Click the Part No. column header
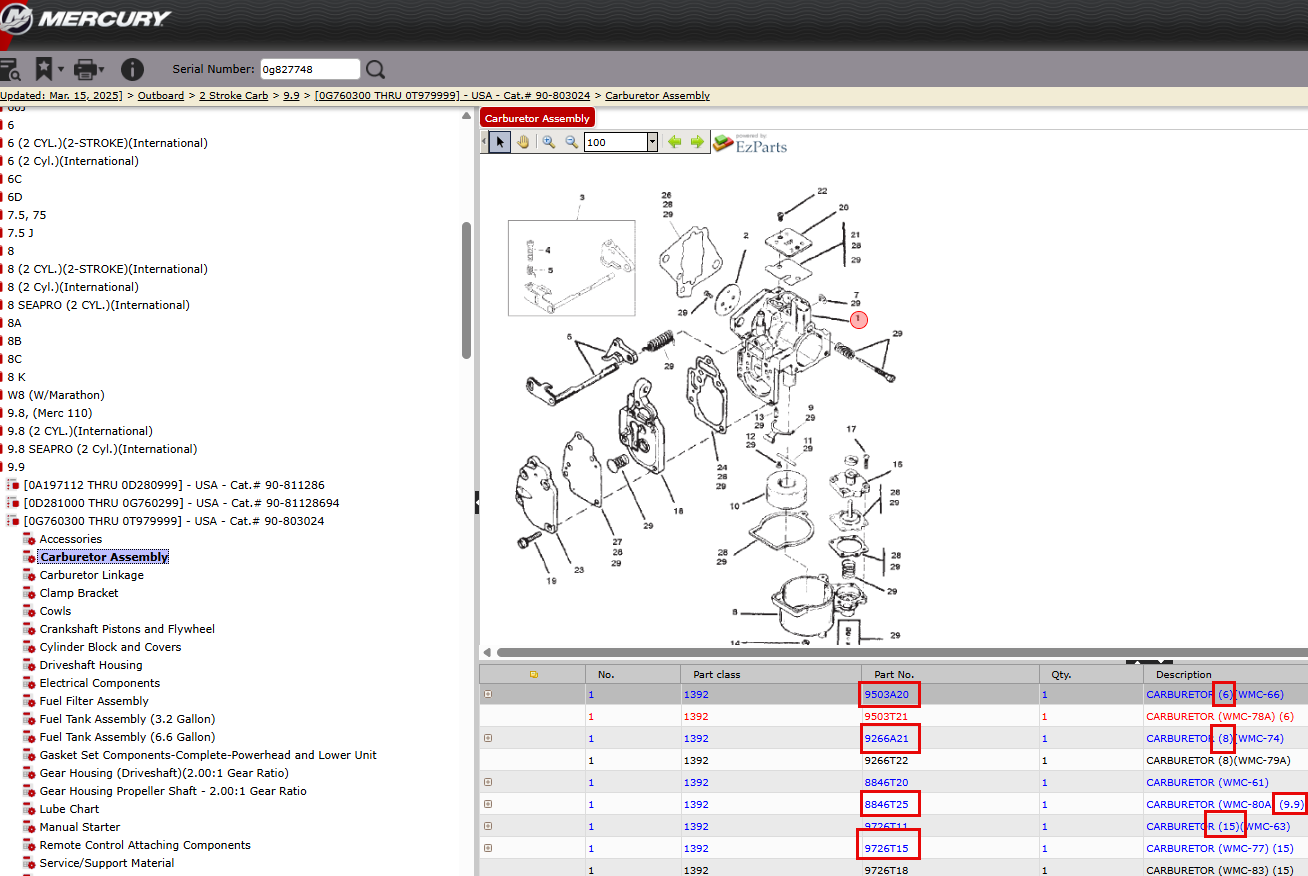The image size is (1308, 876). pyautogui.click(x=949, y=674)
